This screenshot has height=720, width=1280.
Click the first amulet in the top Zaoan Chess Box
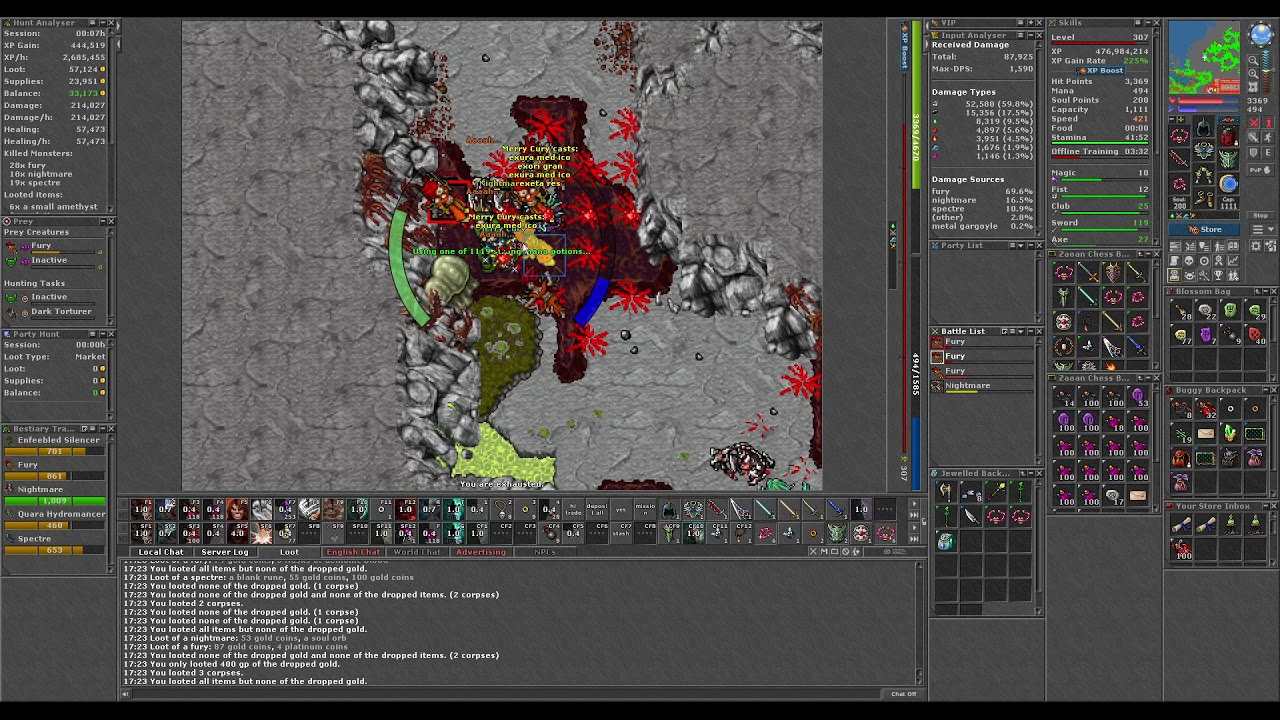point(1064,272)
